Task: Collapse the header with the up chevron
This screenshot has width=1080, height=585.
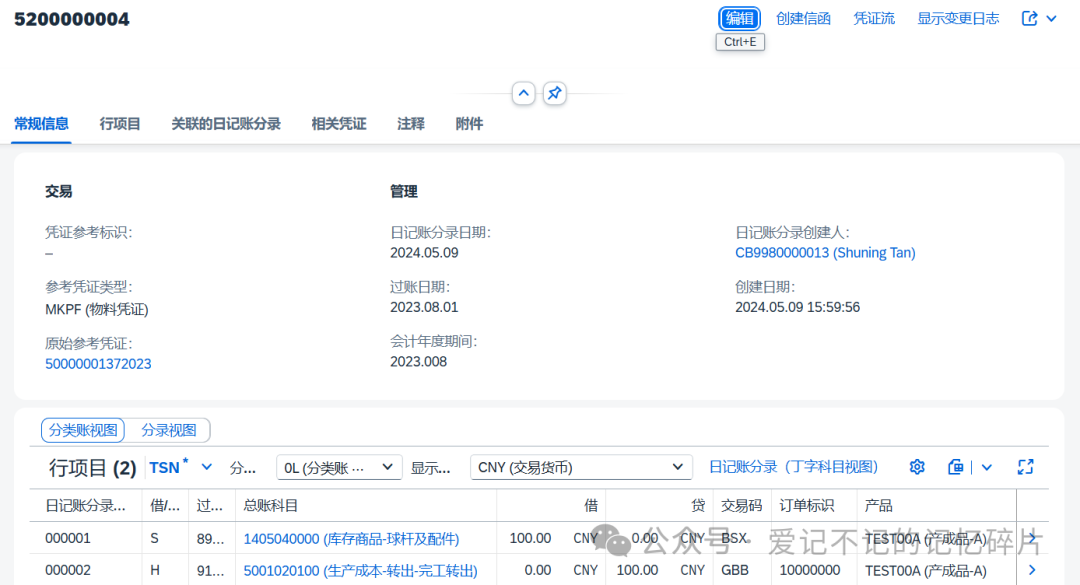Action: 523,93
